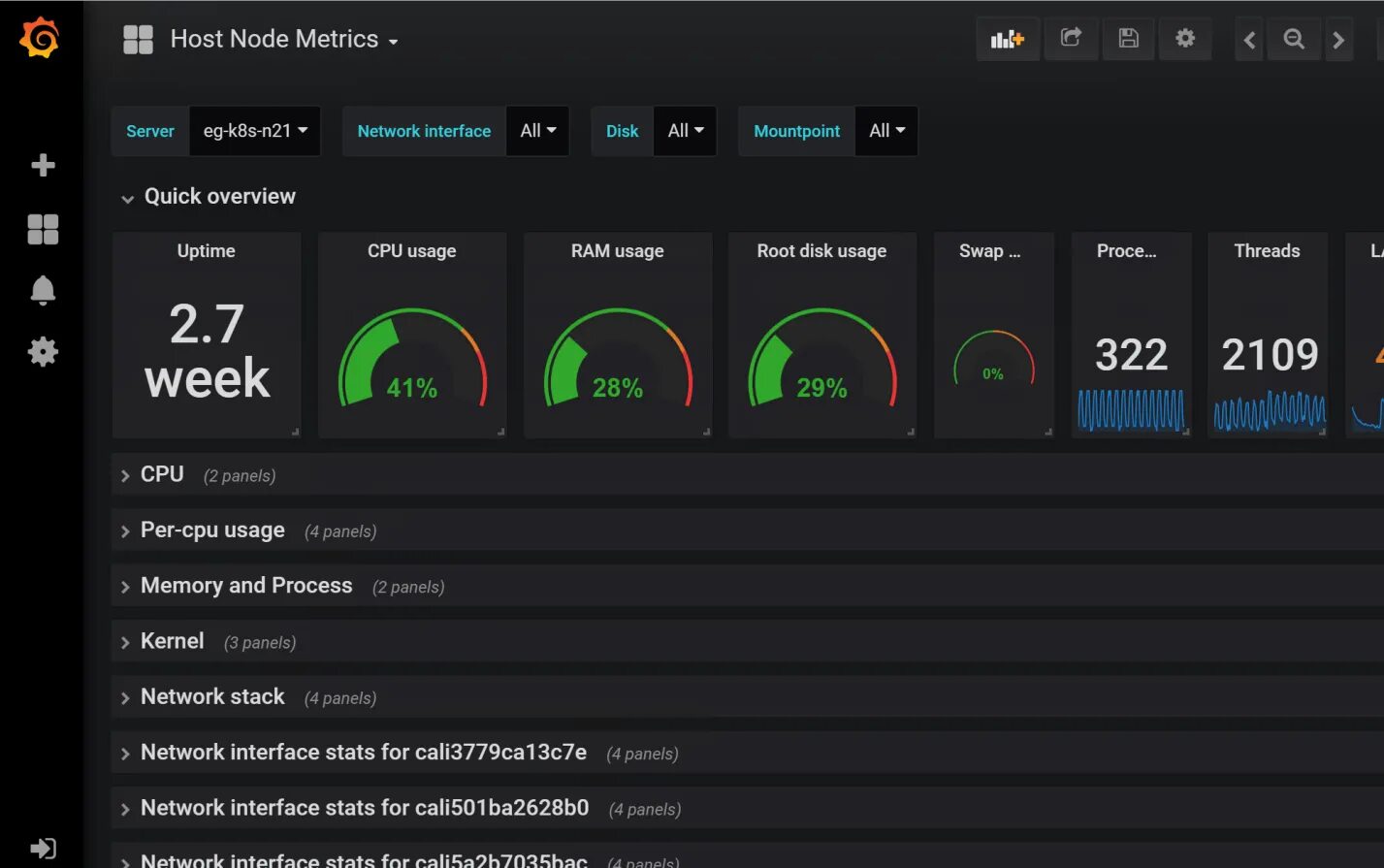
Task: Click the Processes 322 value
Action: click(1131, 355)
